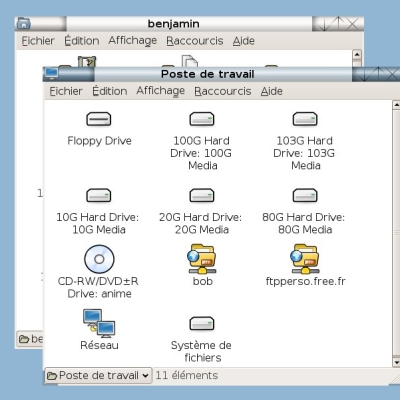400x400 pixels.
Task: Open Fichier menu in benjamin window
Action: point(38,41)
